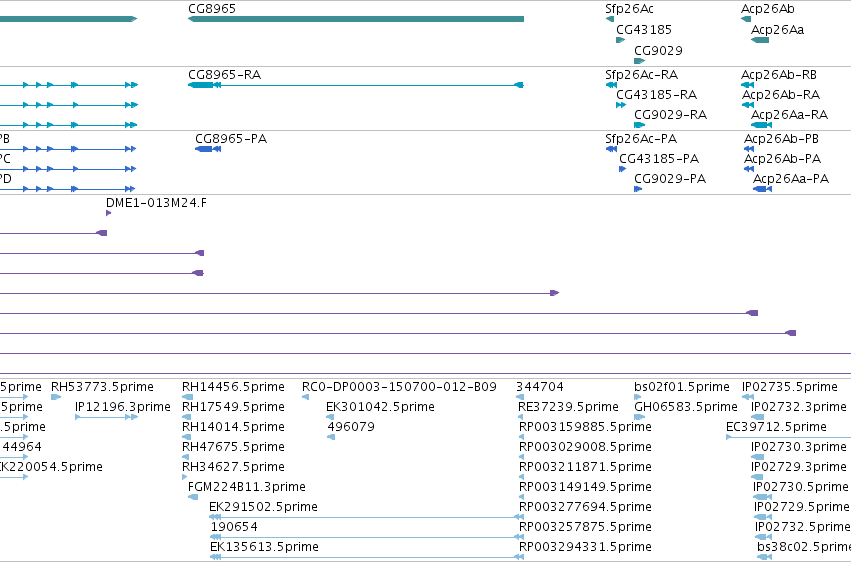The height and width of the screenshot is (562, 851).
Task: Select the IP02730.5prime EST label
Action: coord(800,487)
